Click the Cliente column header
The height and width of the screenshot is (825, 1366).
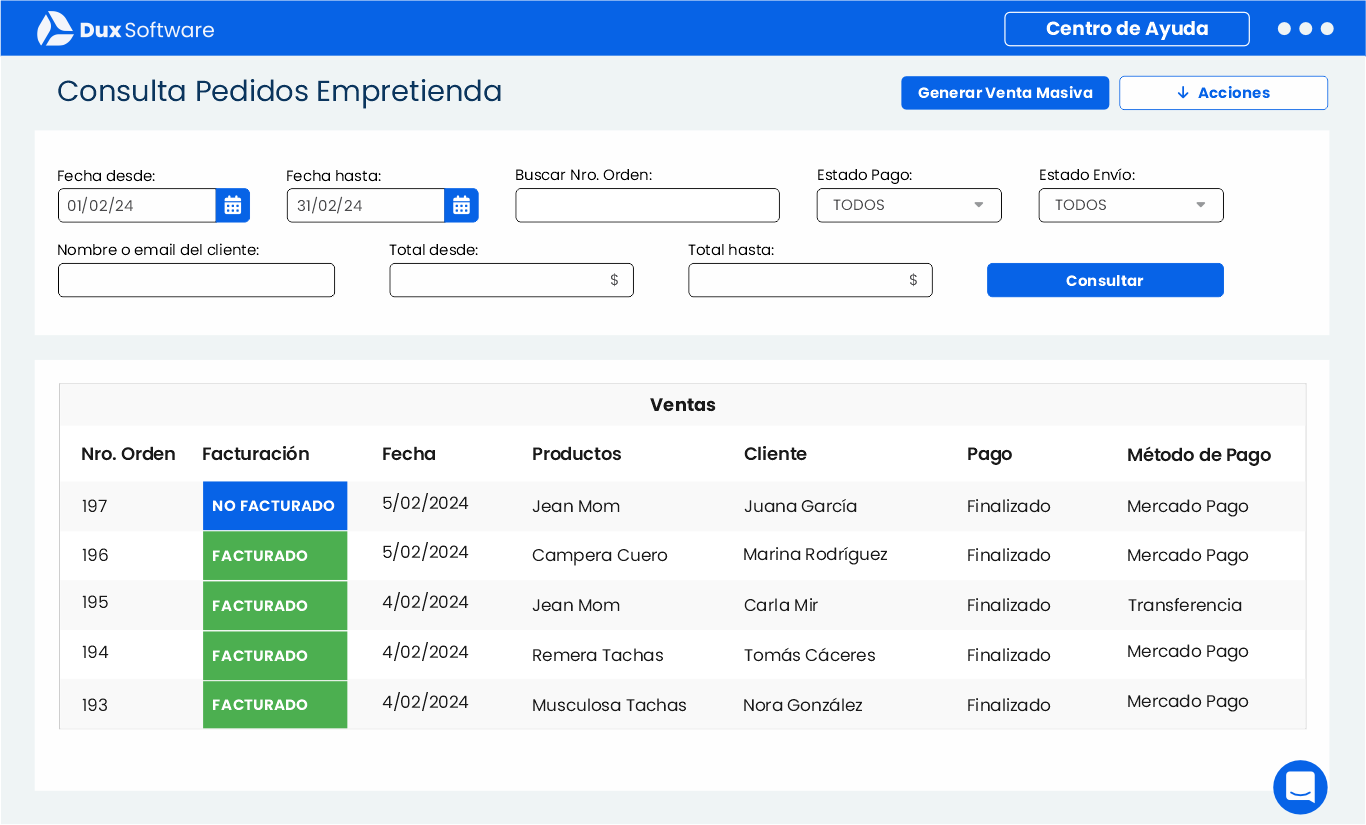(x=775, y=454)
